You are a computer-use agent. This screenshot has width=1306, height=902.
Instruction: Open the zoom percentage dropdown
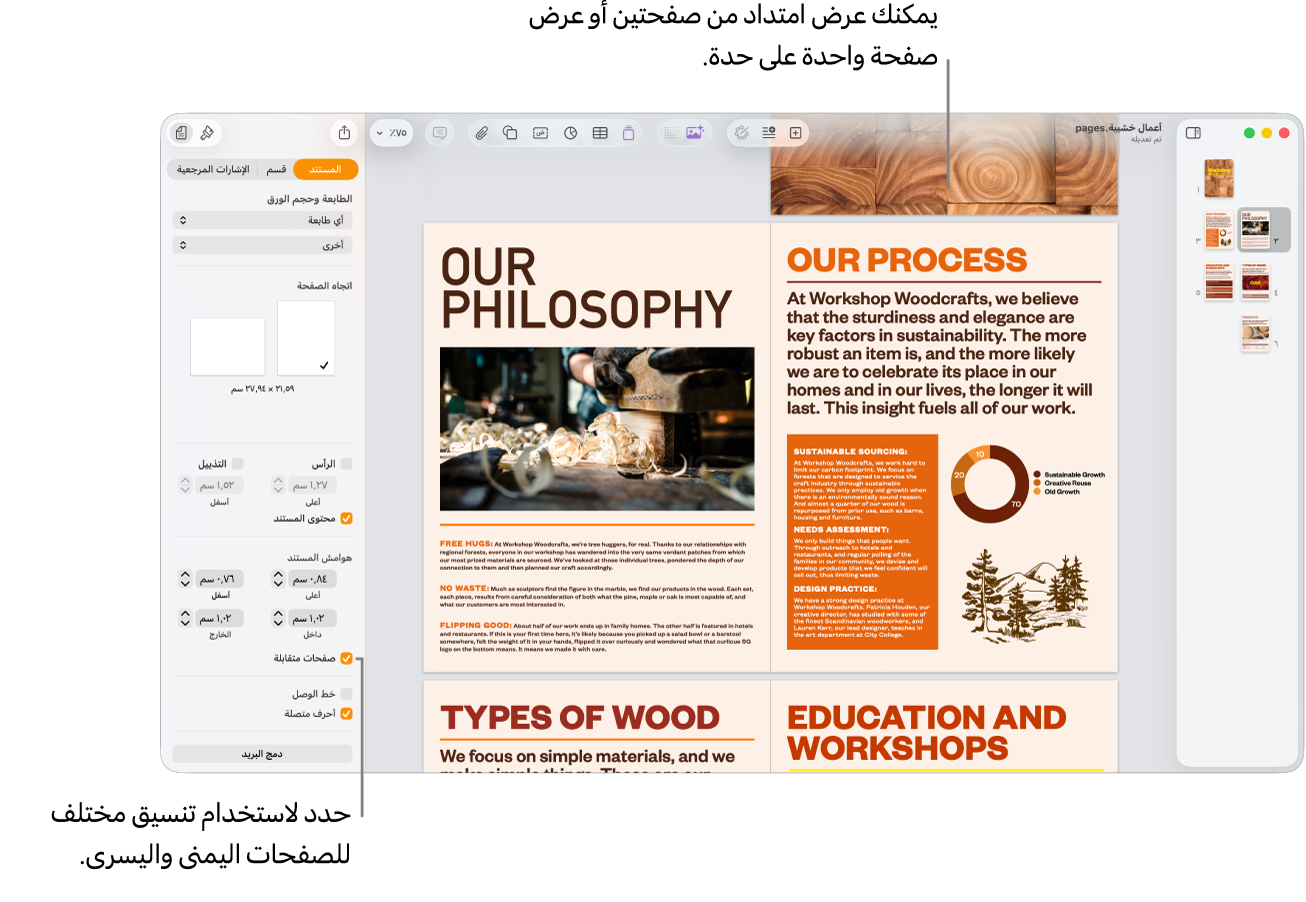(391, 132)
